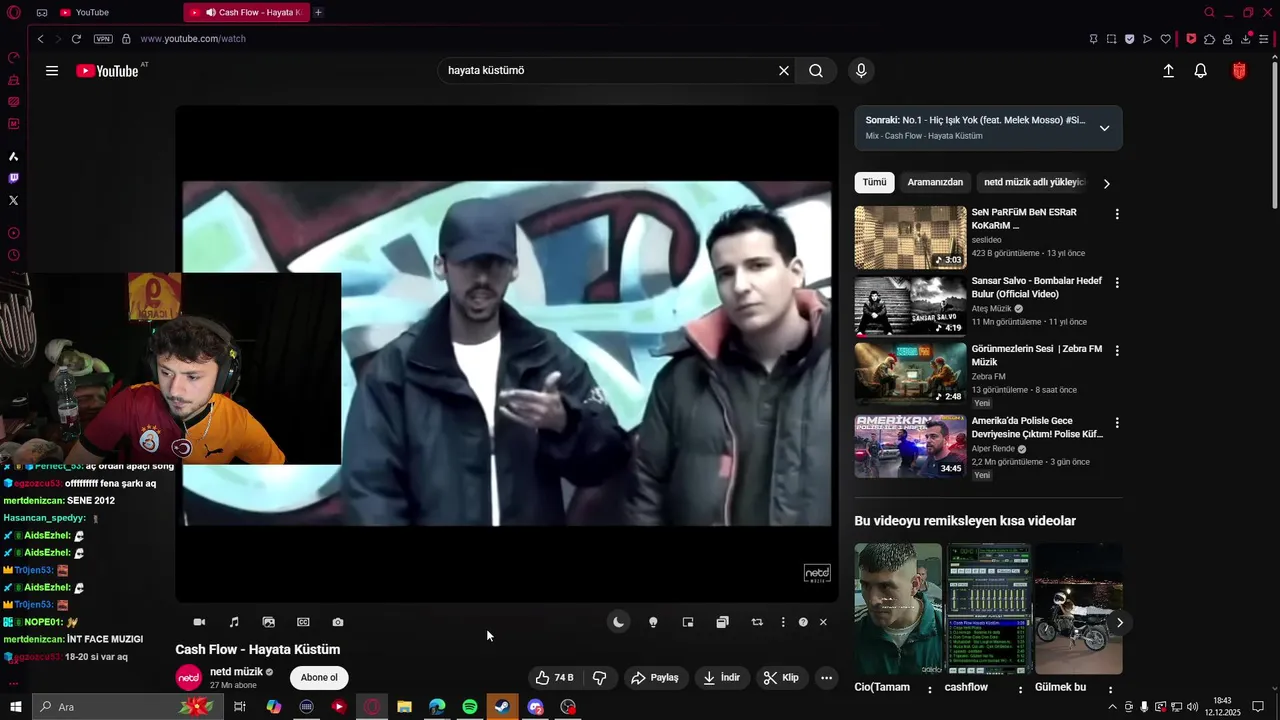
Task: Open options for Görünmezlerin Sesi video
Action: click(x=1117, y=351)
